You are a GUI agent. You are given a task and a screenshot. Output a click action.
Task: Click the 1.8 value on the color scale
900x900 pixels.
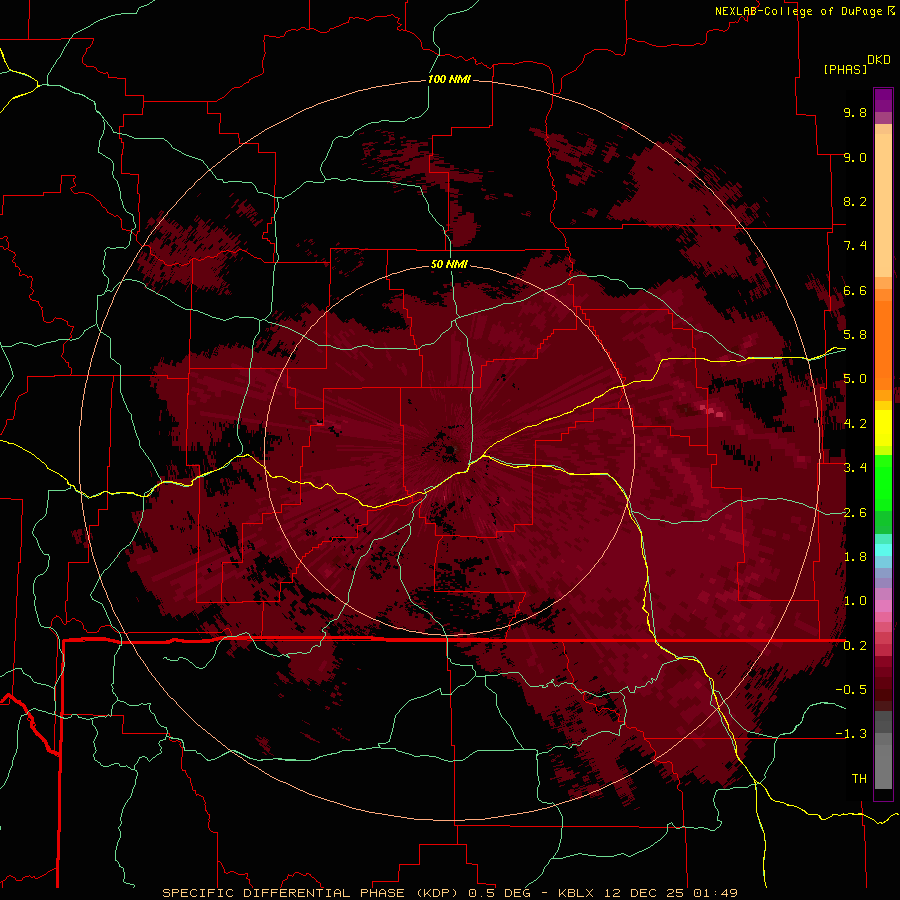(855, 557)
